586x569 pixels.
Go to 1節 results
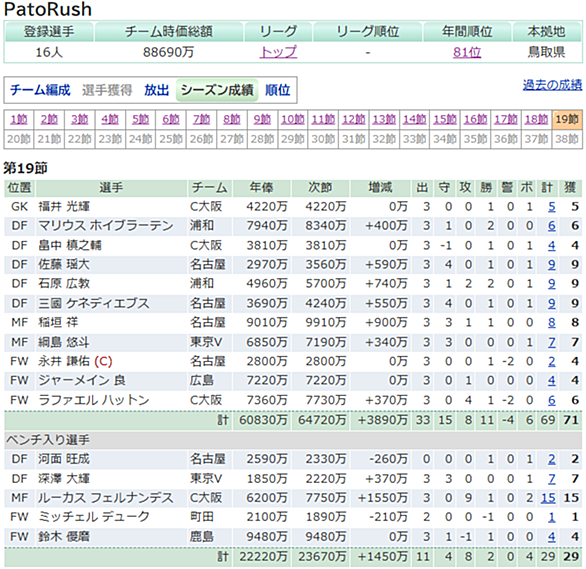pyautogui.click(x=19, y=120)
